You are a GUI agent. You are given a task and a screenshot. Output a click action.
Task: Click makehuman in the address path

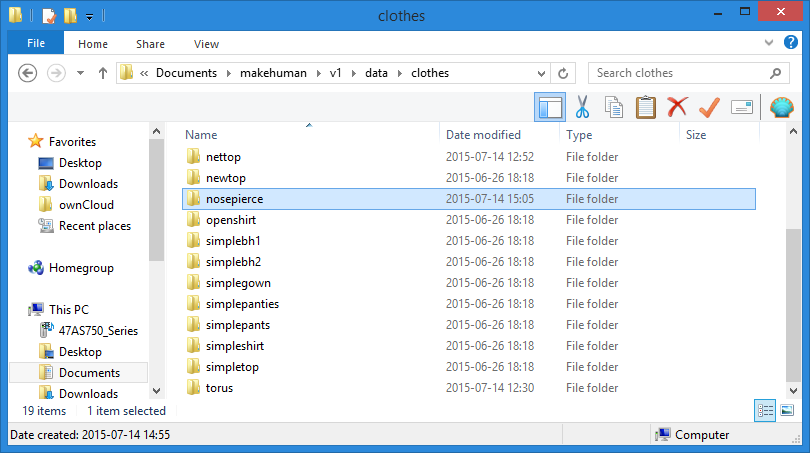point(272,73)
